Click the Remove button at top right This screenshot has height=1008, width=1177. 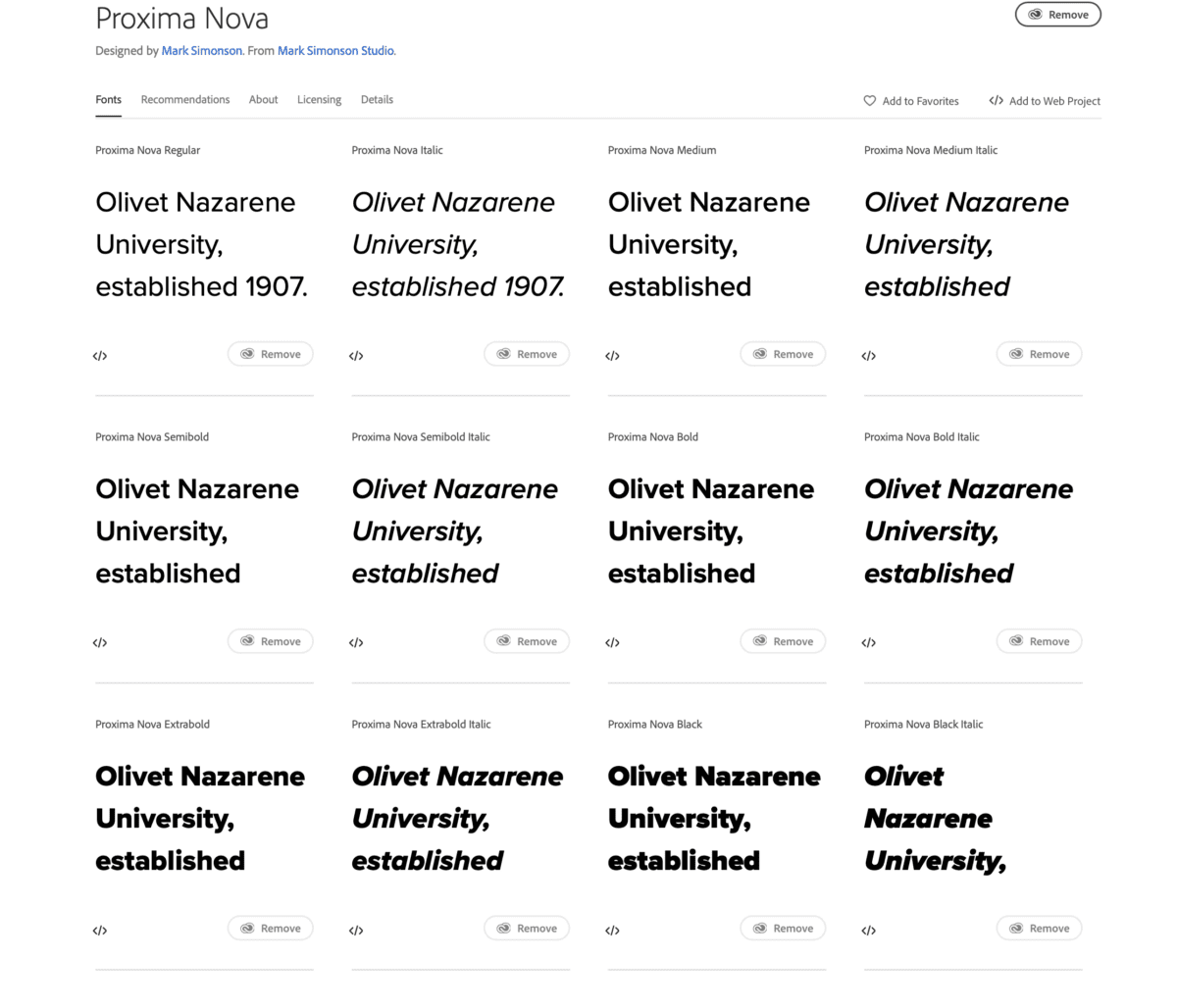tap(1057, 14)
